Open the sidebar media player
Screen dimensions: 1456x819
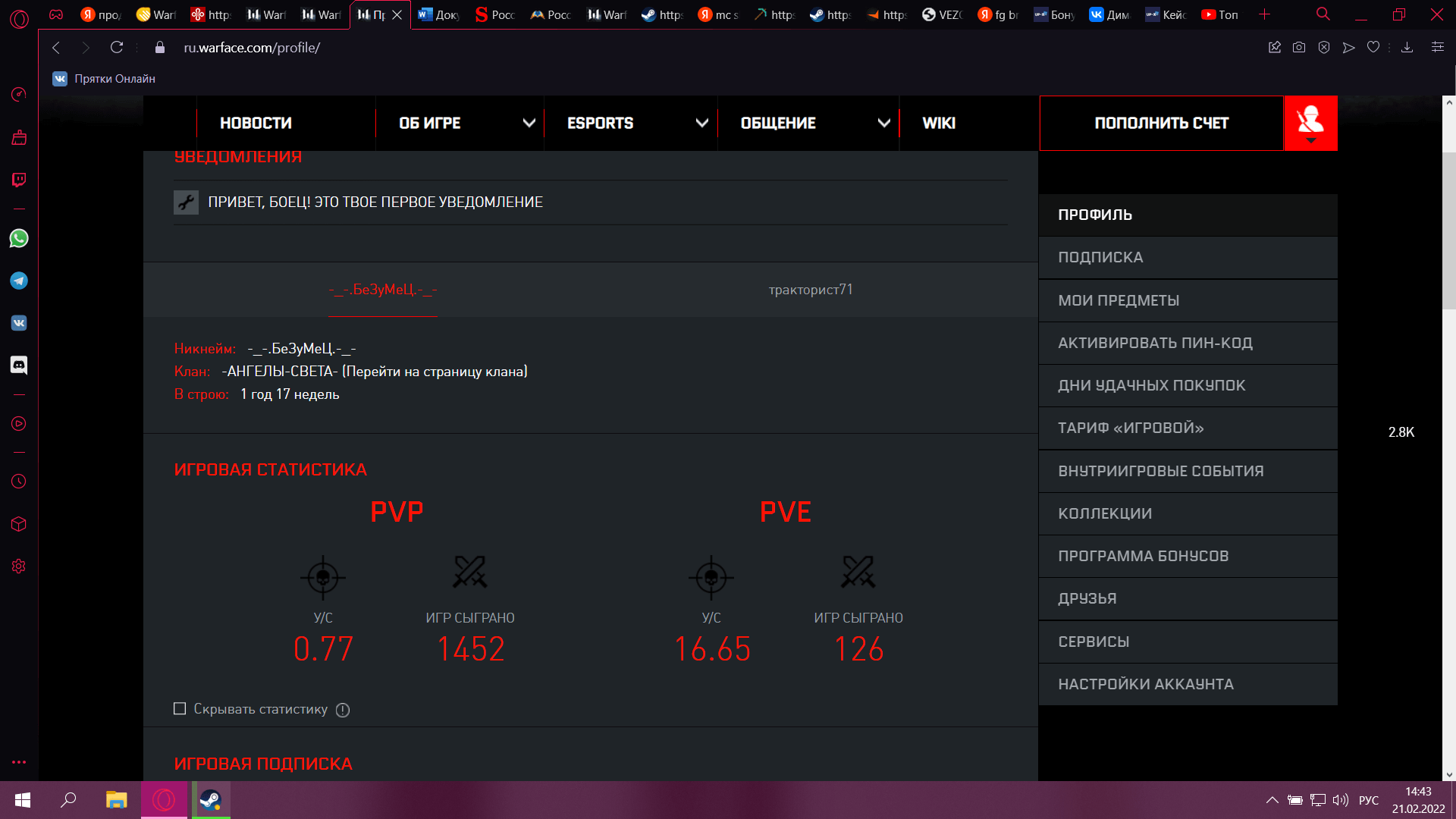click(x=19, y=424)
